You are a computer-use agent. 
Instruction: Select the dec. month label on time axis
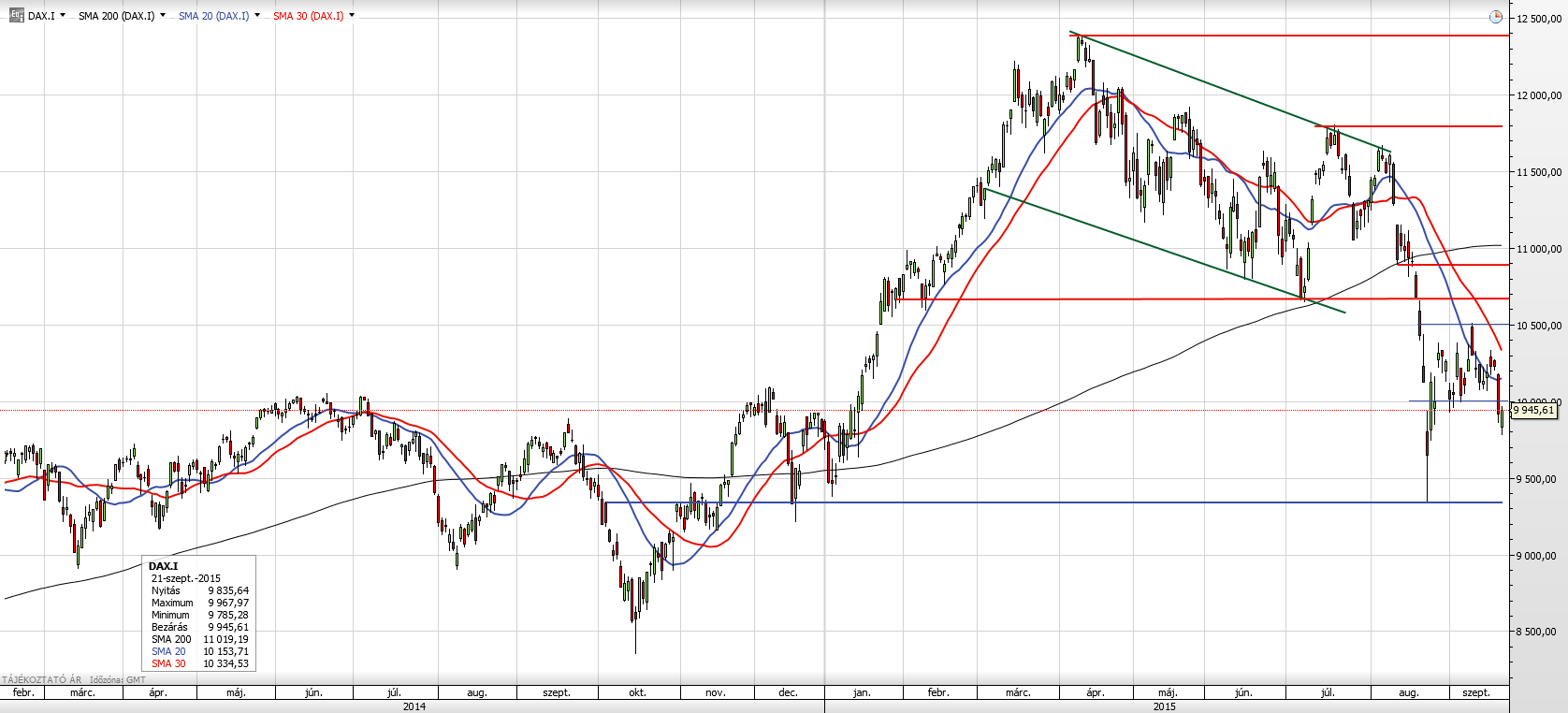(x=789, y=692)
